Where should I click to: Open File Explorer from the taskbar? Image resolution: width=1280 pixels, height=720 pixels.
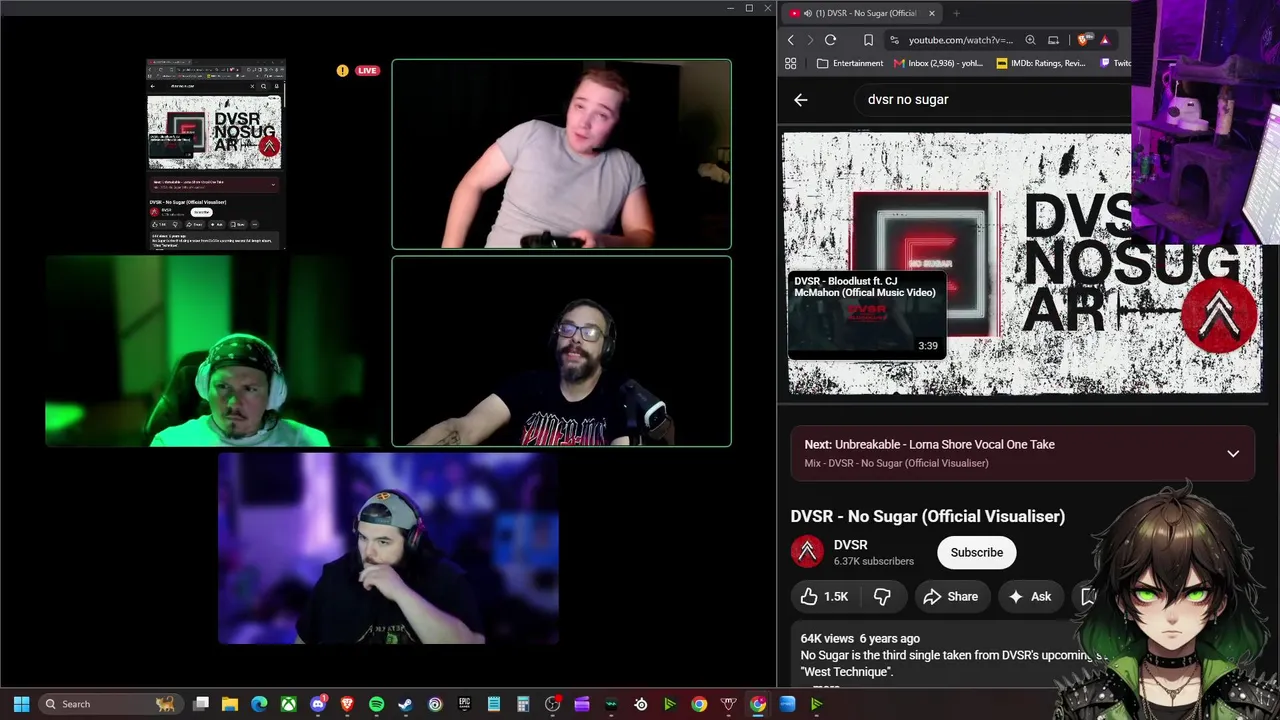pos(230,704)
